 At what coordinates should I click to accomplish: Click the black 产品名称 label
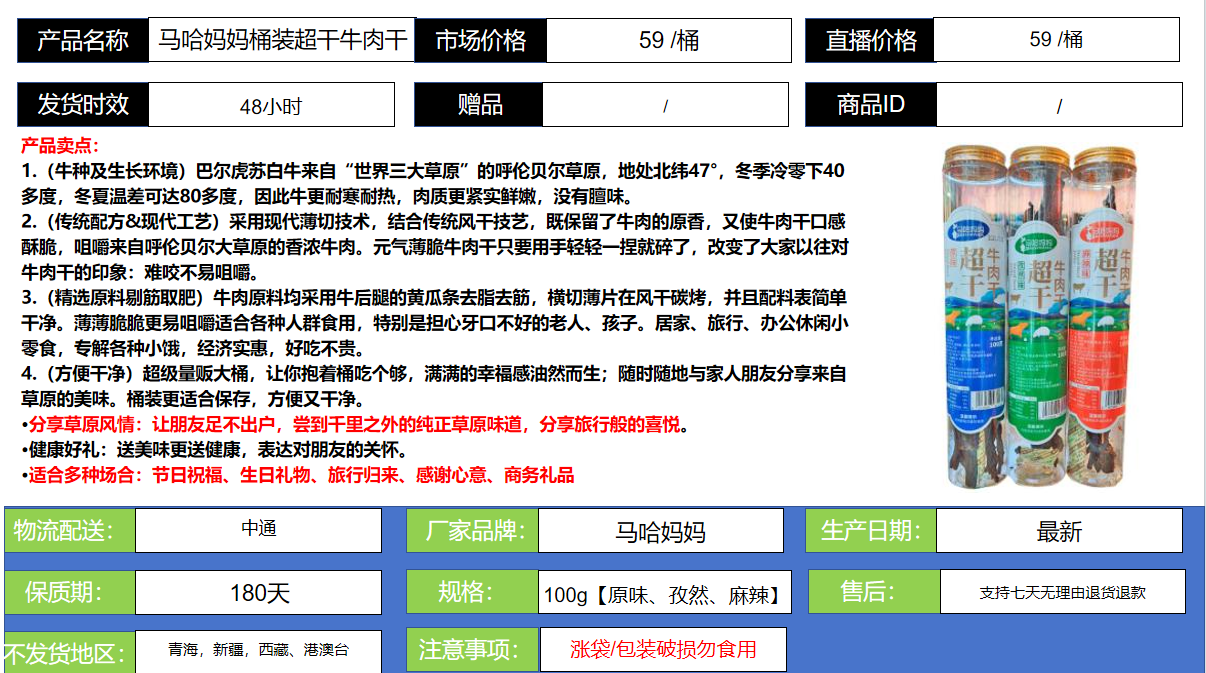[83, 41]
